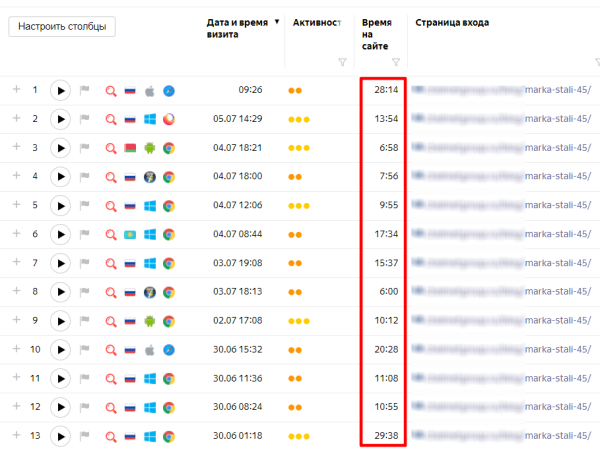Open the filter for 'Время на сайте' column
The image size is (600, 450).
click(396, 62)
